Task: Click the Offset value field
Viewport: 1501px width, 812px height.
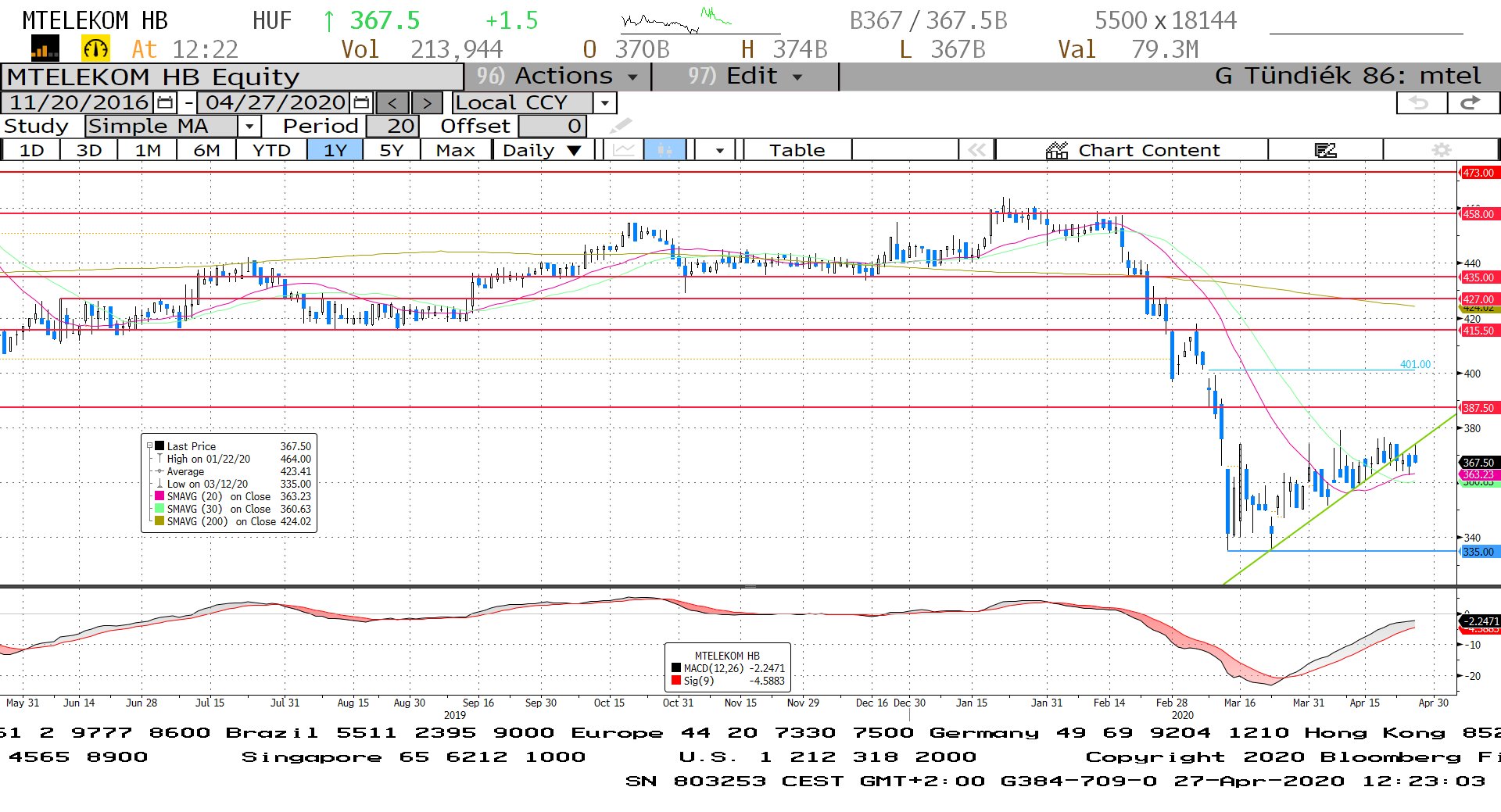Action: 552,127
